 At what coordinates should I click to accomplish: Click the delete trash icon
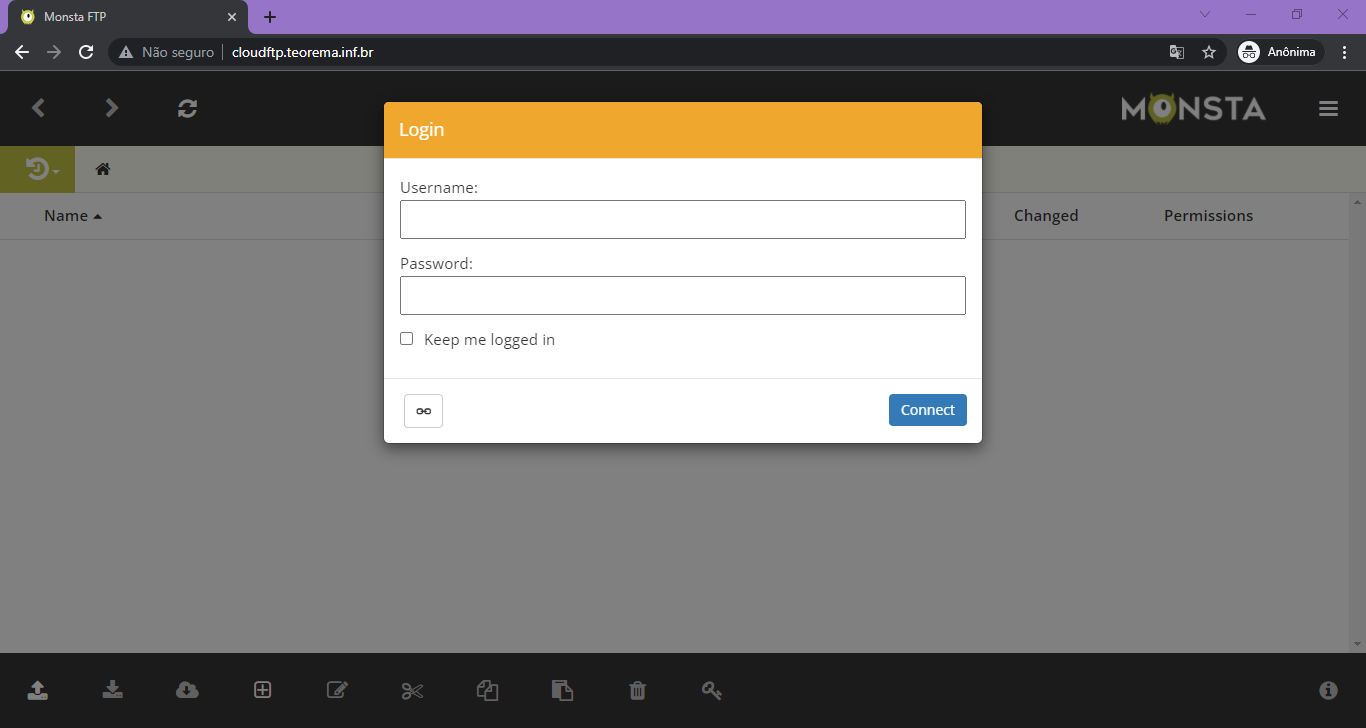click(x=637, y=690)
